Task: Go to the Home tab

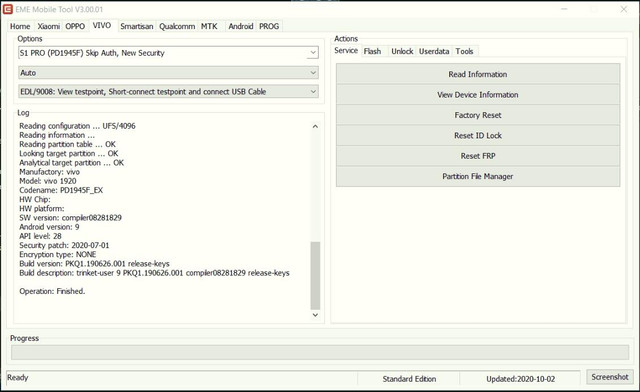Action: coord(20,26)
